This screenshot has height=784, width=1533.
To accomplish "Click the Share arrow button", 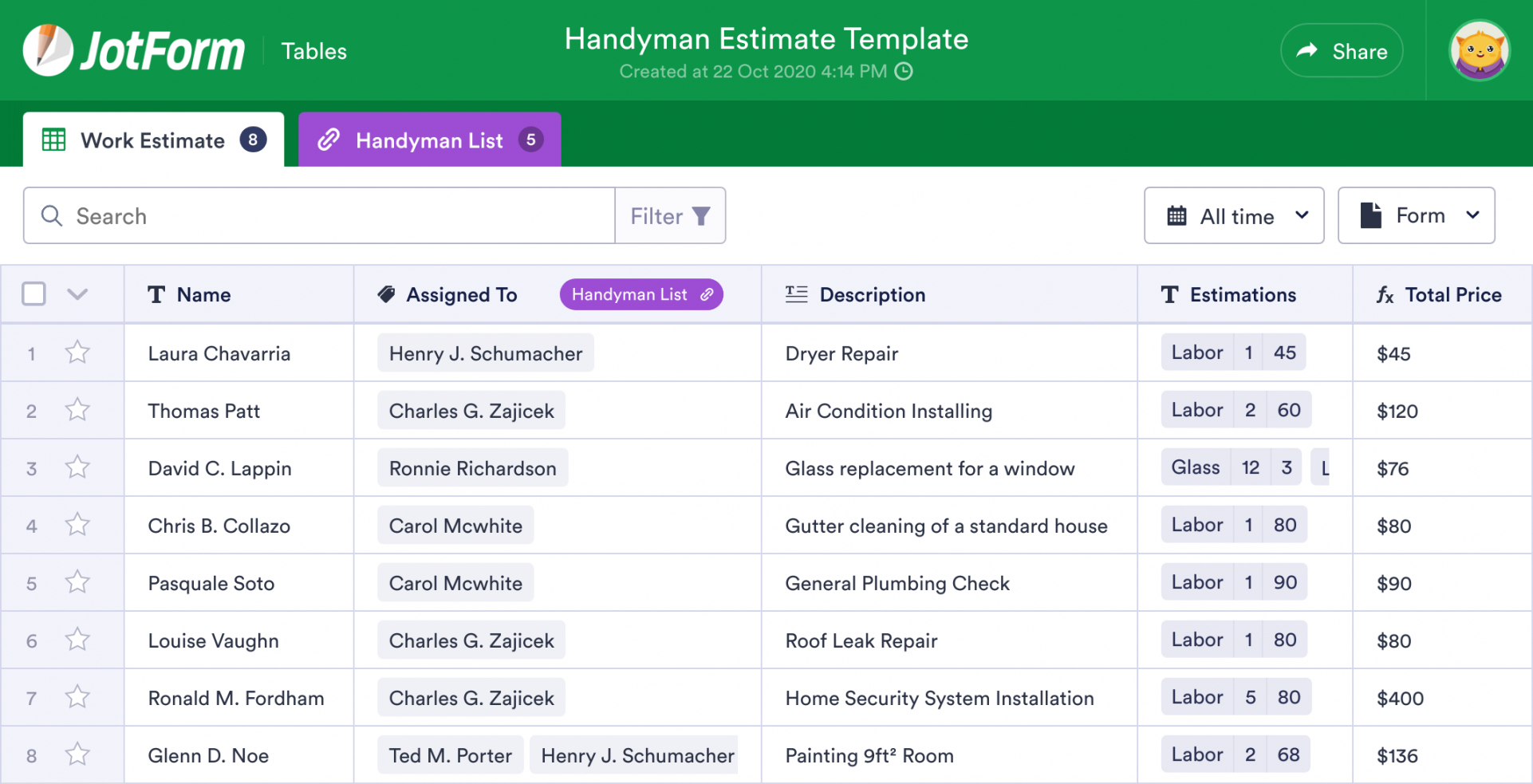I will click(x=1342, y=51).
